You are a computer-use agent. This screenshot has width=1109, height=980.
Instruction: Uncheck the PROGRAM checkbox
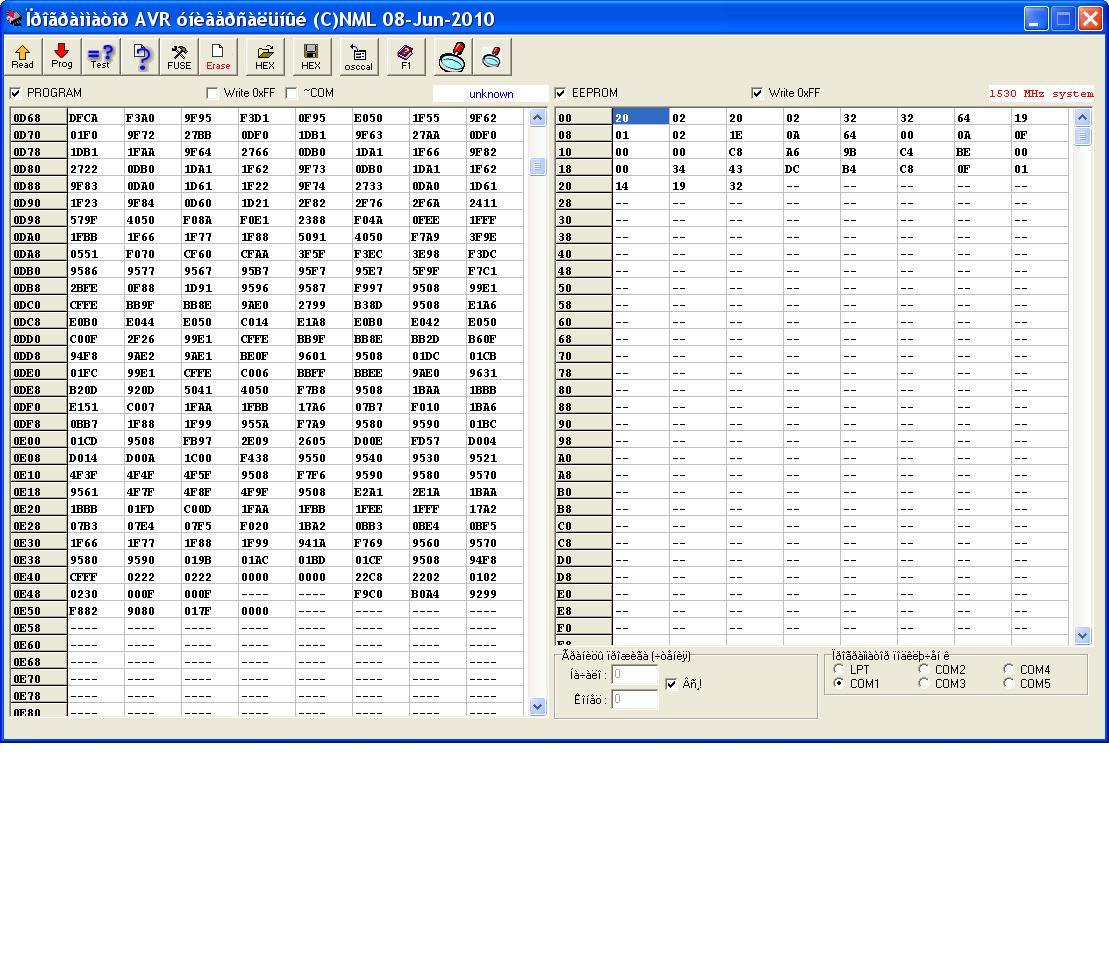click(x=16, y=94)
